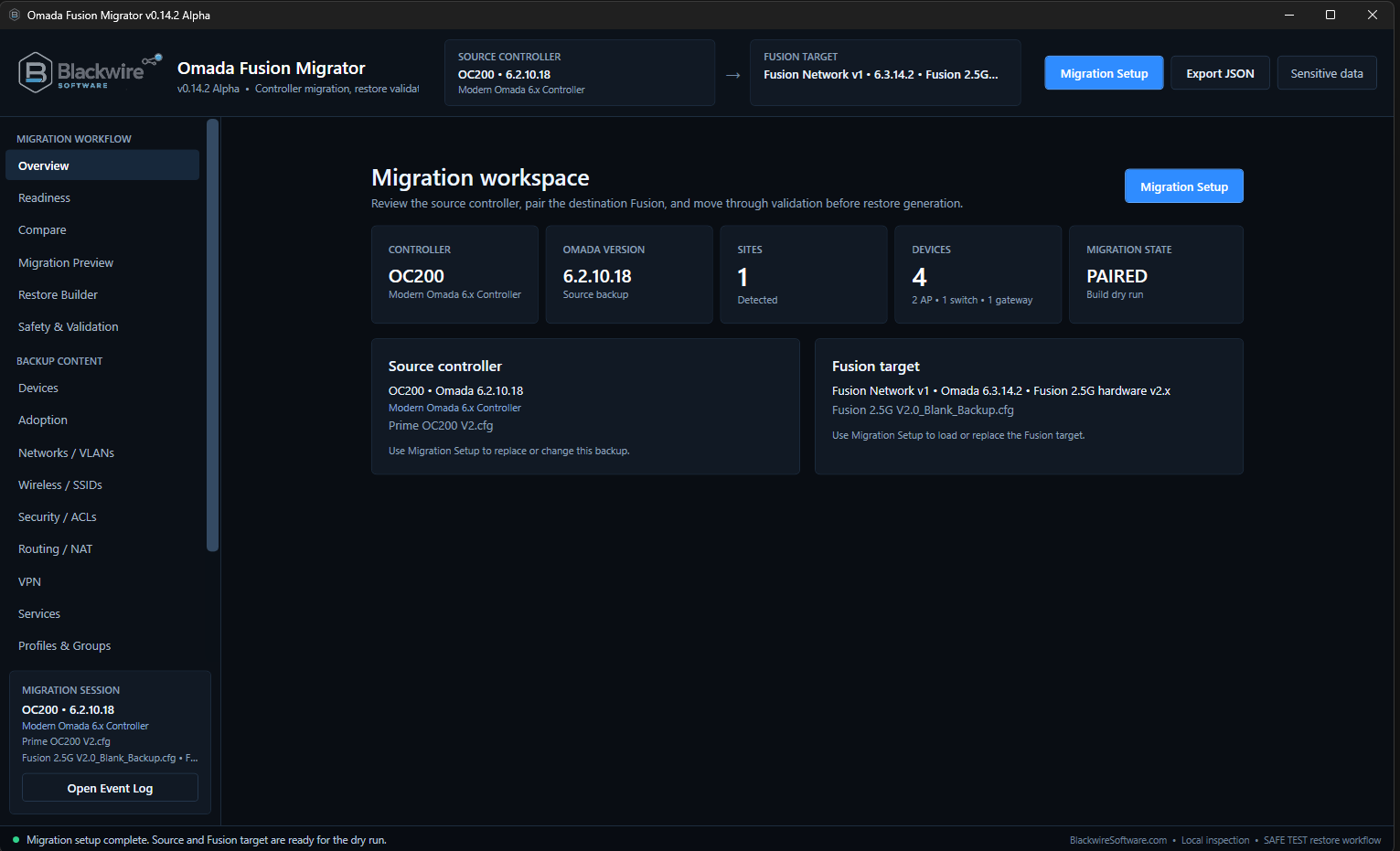Click the Sites detected card
1400x851 pixels.
[804, 274]
